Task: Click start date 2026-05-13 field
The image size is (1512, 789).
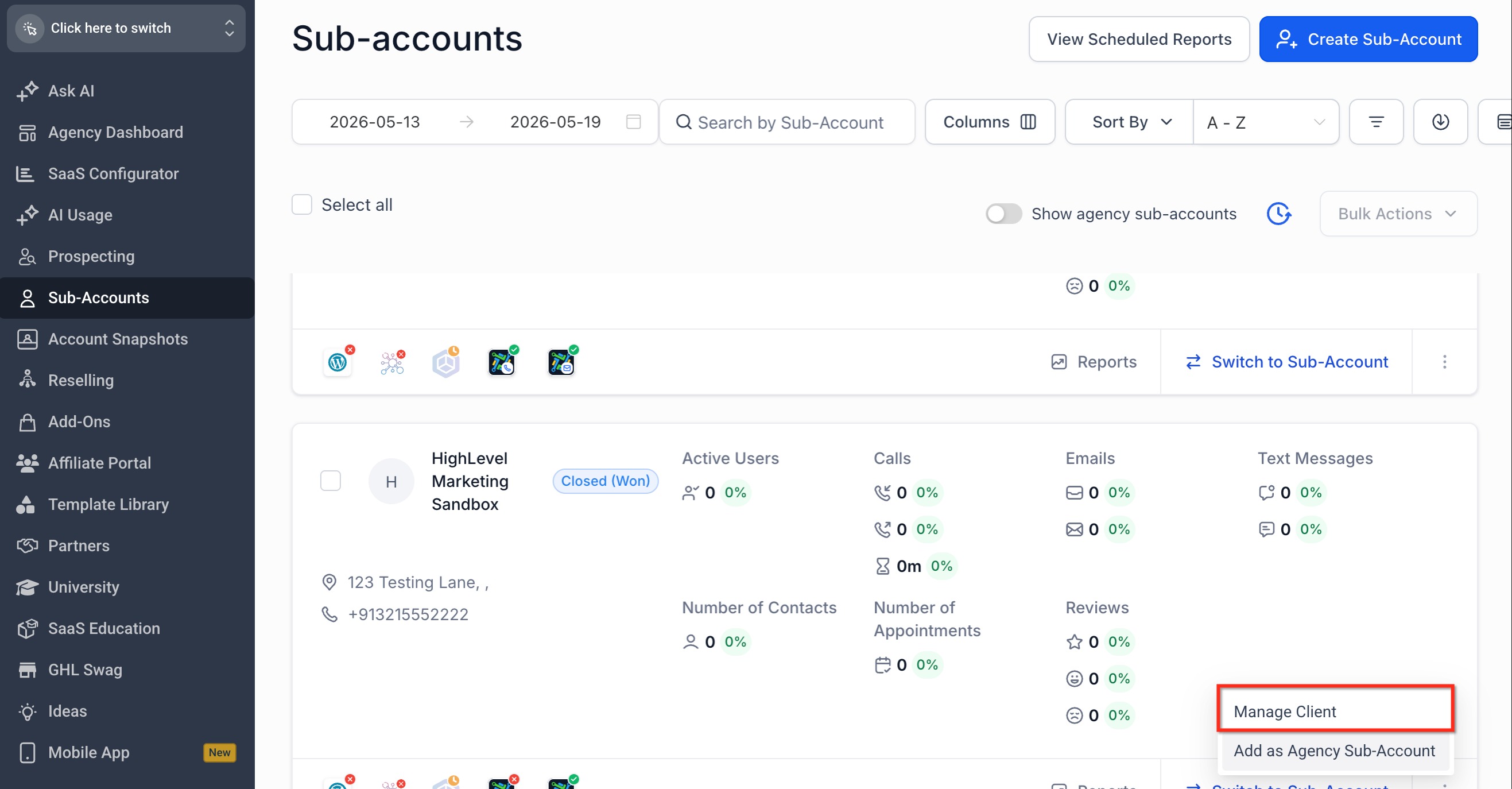Action: coord(374,122)
